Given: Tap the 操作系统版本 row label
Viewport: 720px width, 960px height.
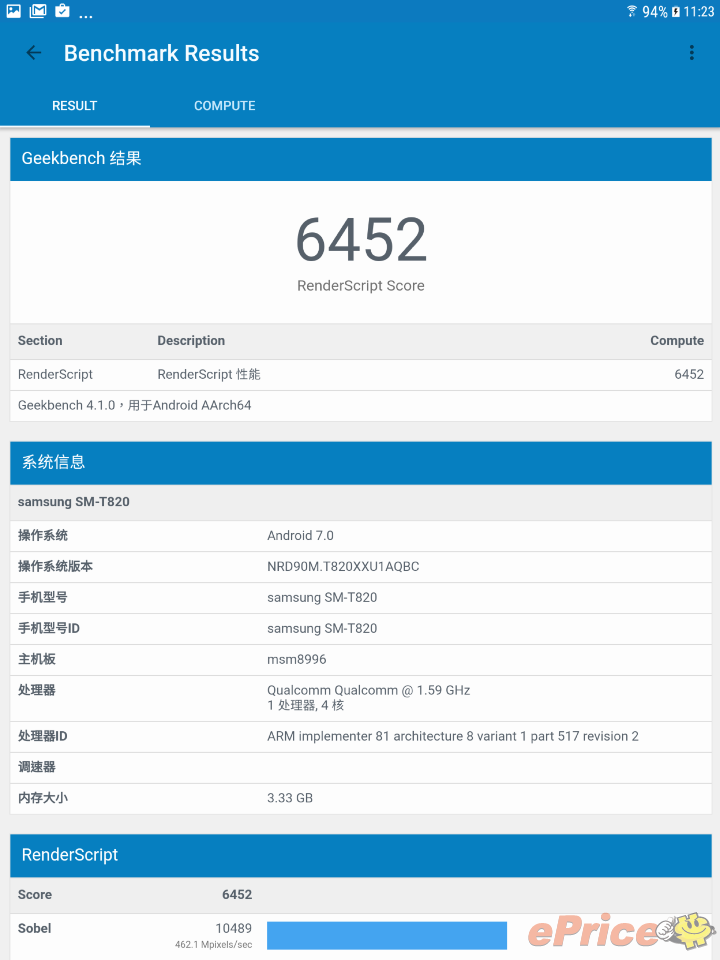Looking at the screenshot, I should [x=55, y=566].
